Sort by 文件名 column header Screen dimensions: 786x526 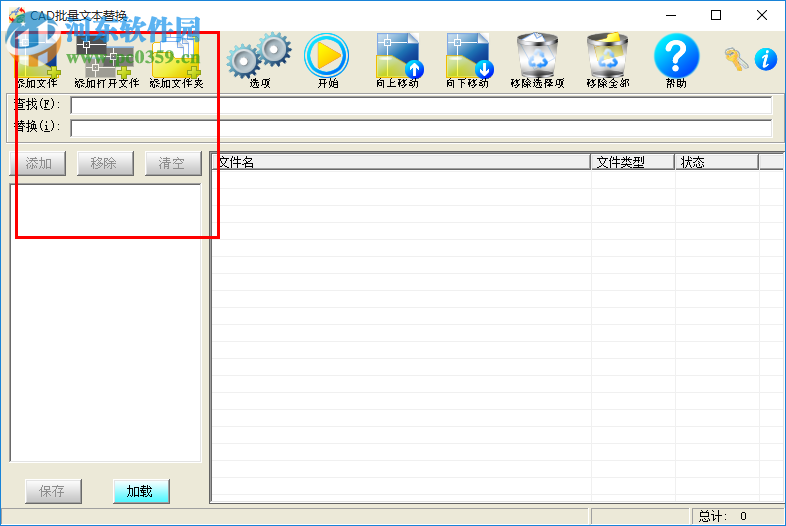pos(402,162)
